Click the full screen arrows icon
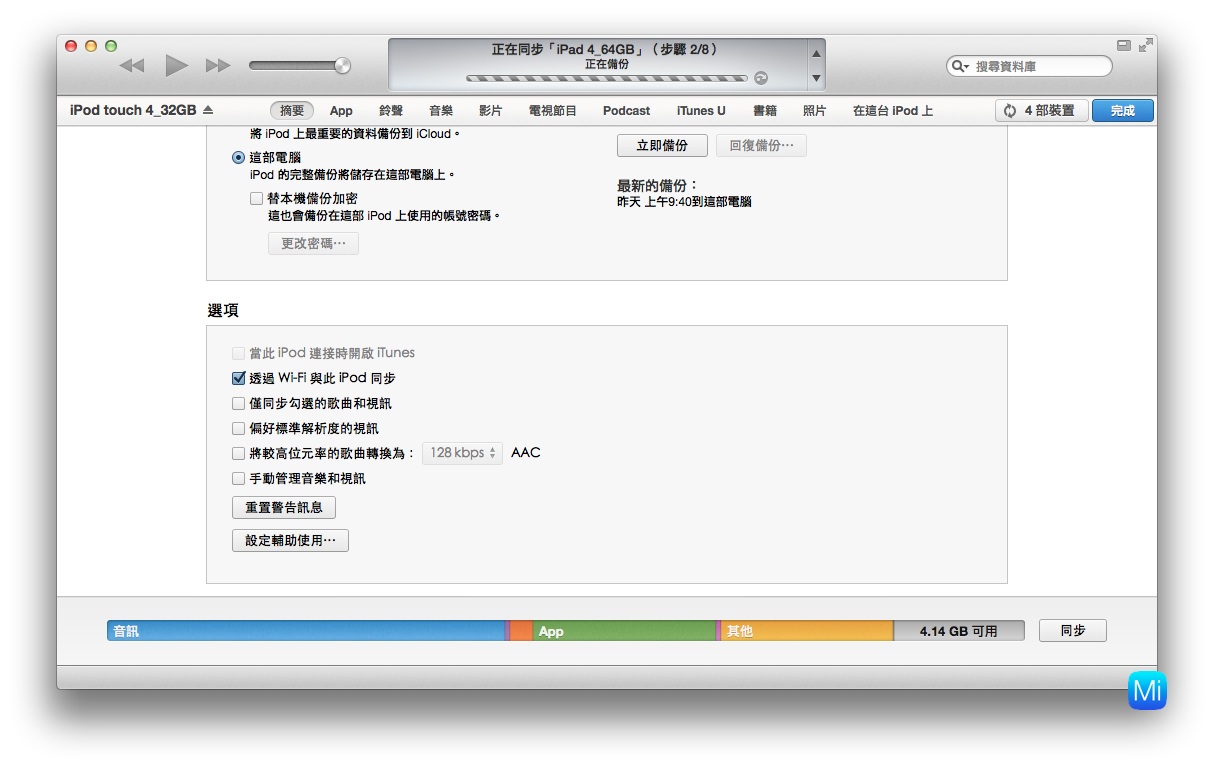This screenshot has height=768, width=1214. [1146, 45]
